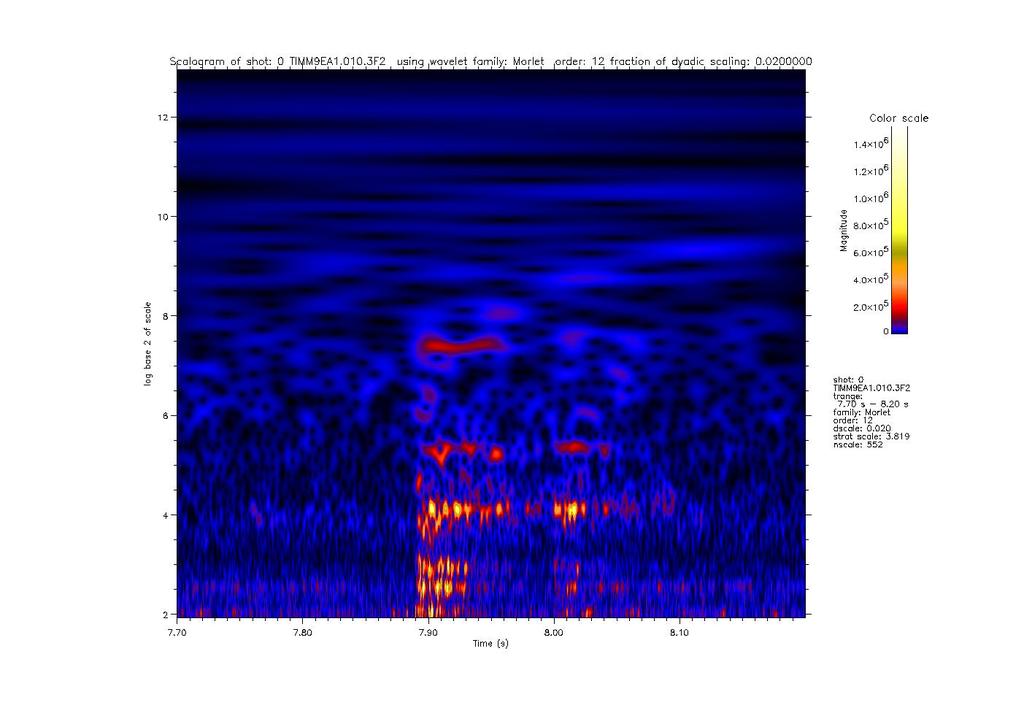Click inside the scalogram heat map plot

pos(491,343)
